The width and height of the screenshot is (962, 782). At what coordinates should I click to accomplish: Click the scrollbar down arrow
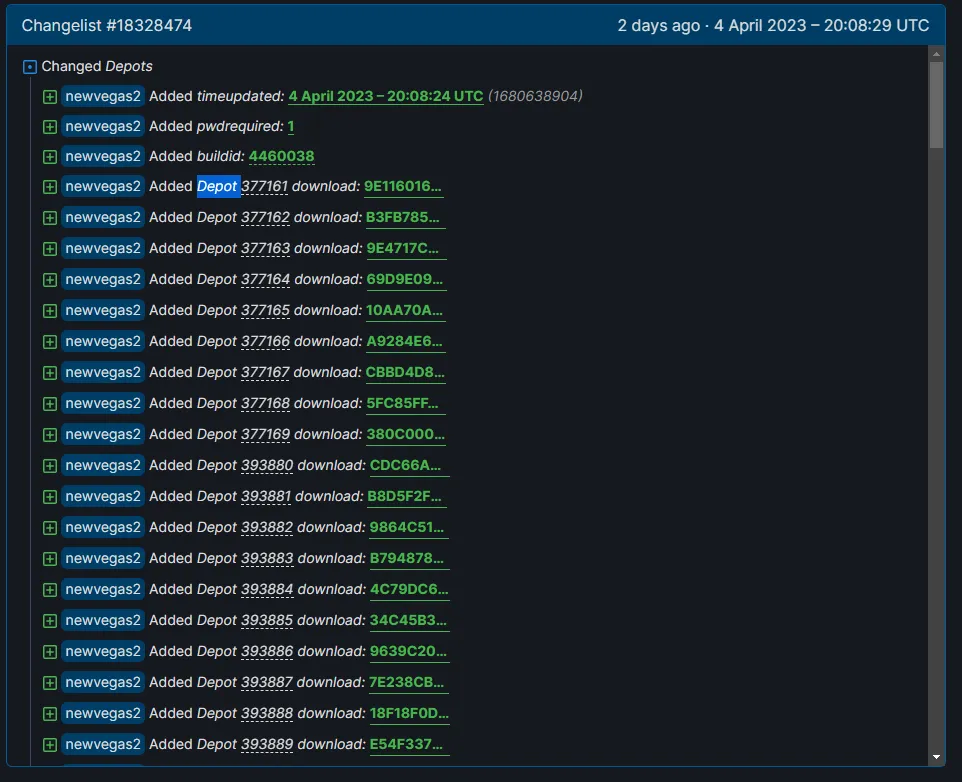click(x=936, y=757)
